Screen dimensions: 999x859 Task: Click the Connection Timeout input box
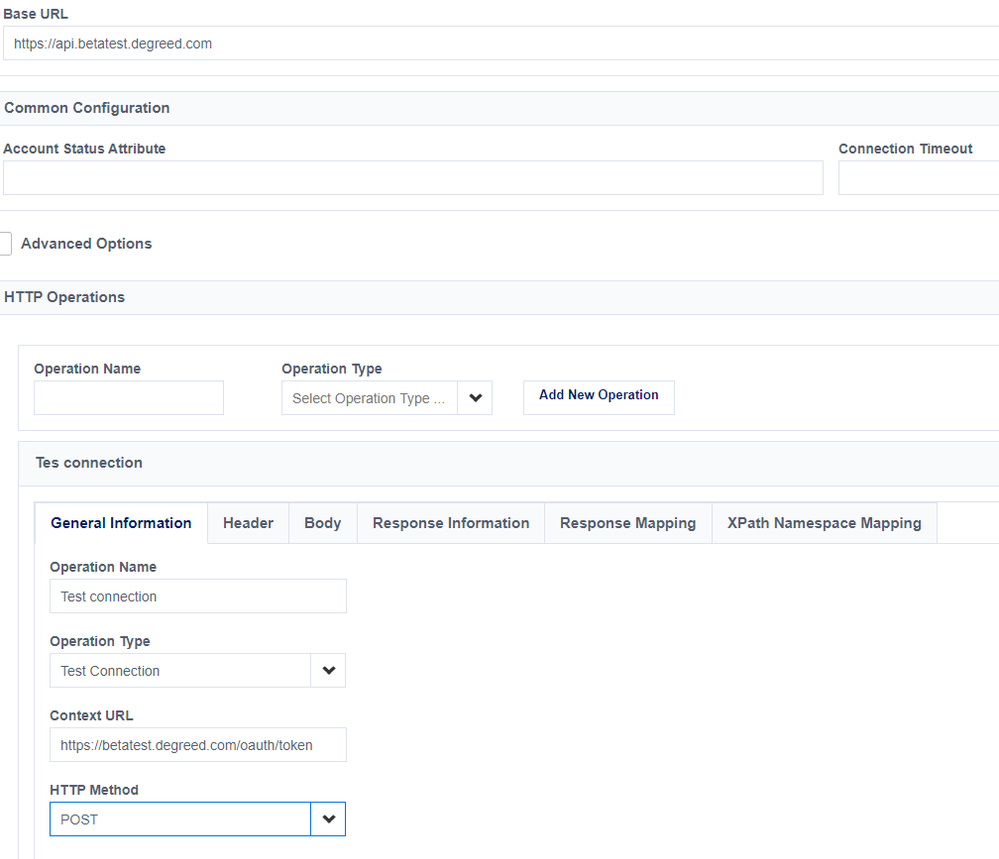(x=918, y=178)
